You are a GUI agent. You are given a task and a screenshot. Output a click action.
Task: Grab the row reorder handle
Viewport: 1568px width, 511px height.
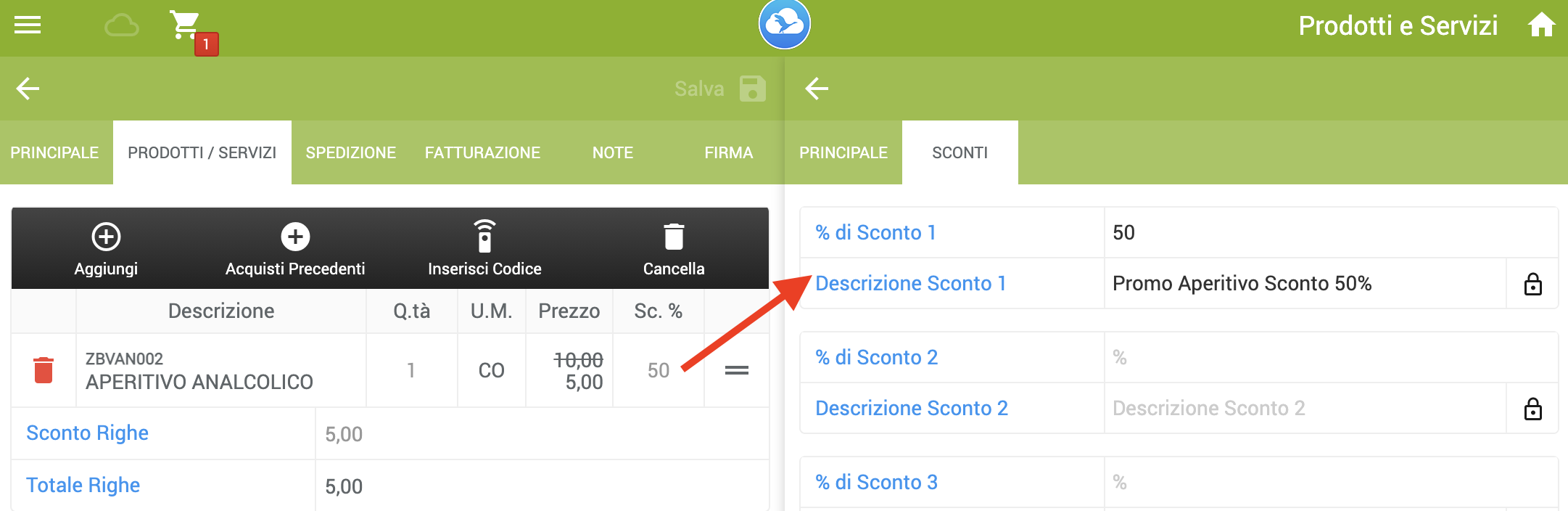click(x=737, y=370)
